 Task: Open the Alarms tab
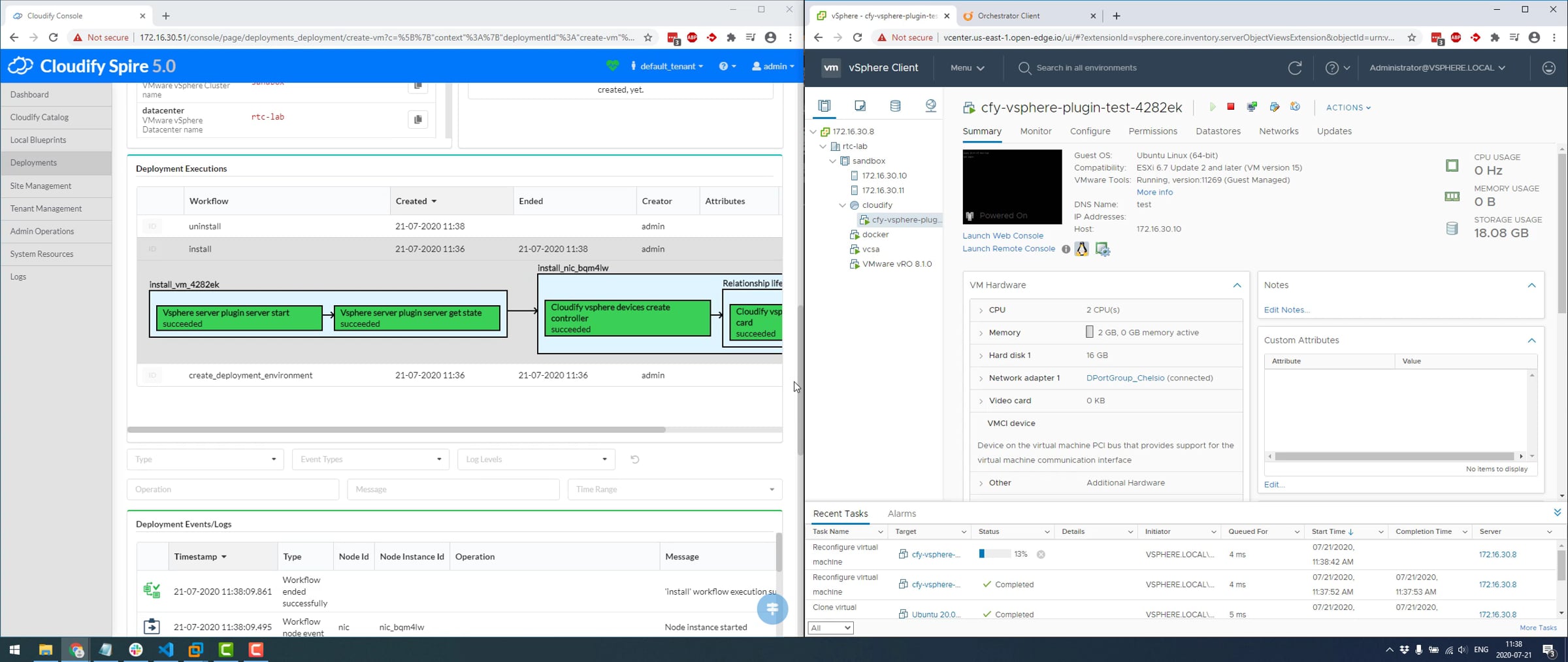pos(902,514)
